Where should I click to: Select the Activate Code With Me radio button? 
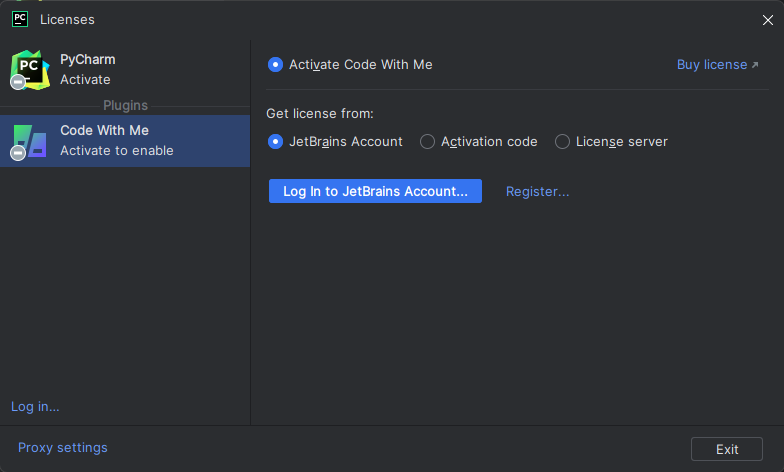point(276,65)
